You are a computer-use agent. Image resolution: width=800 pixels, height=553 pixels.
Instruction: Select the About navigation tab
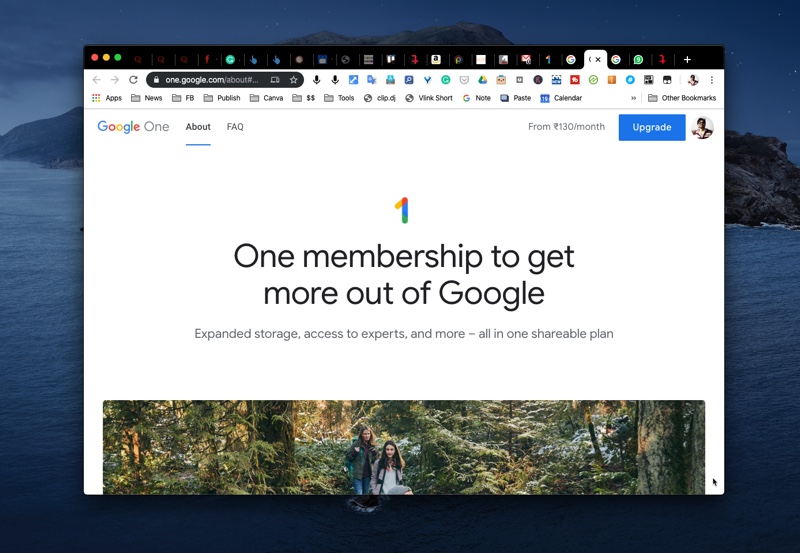[x=198, y=127]
